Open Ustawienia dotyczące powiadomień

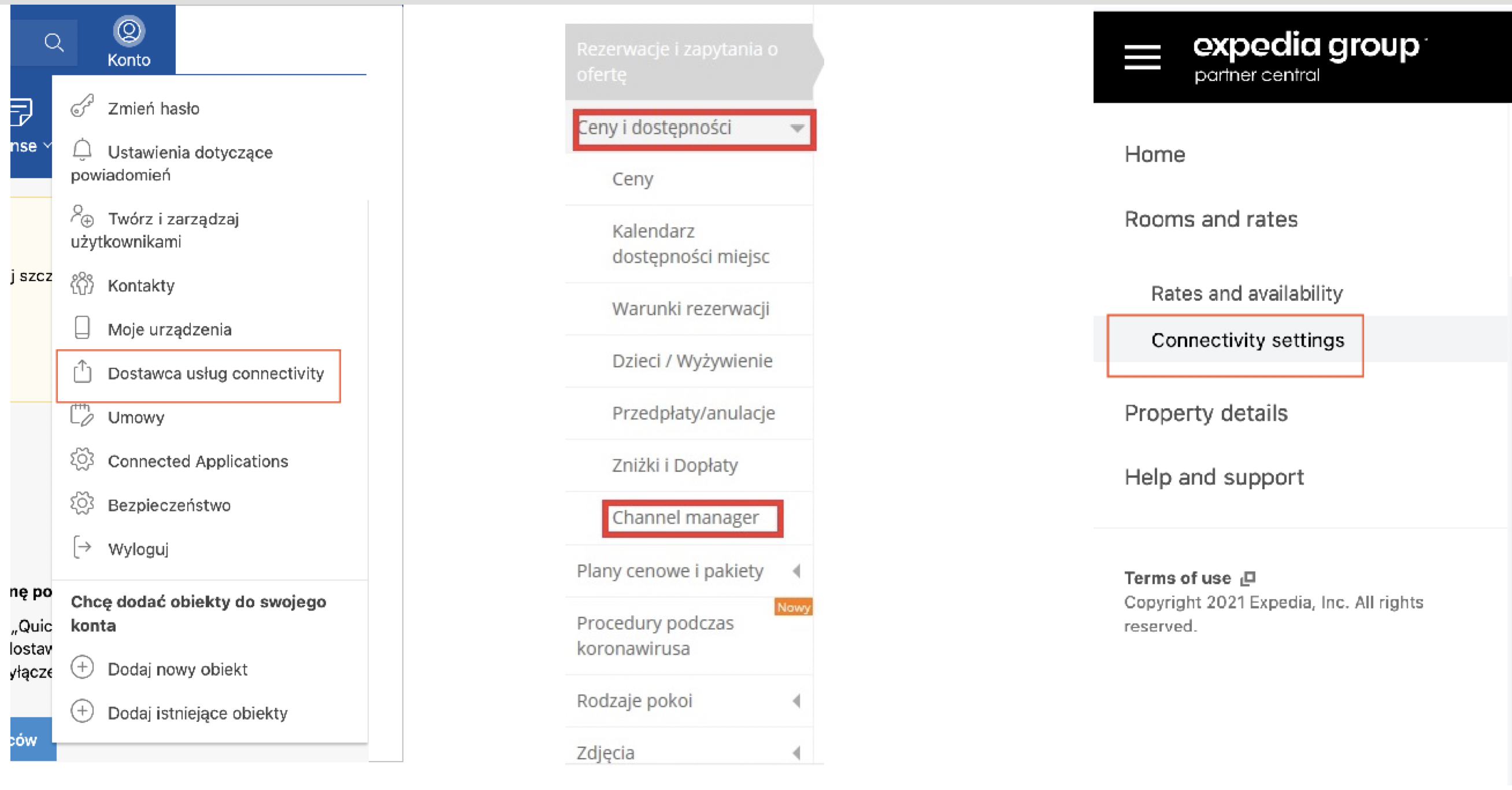172,163
